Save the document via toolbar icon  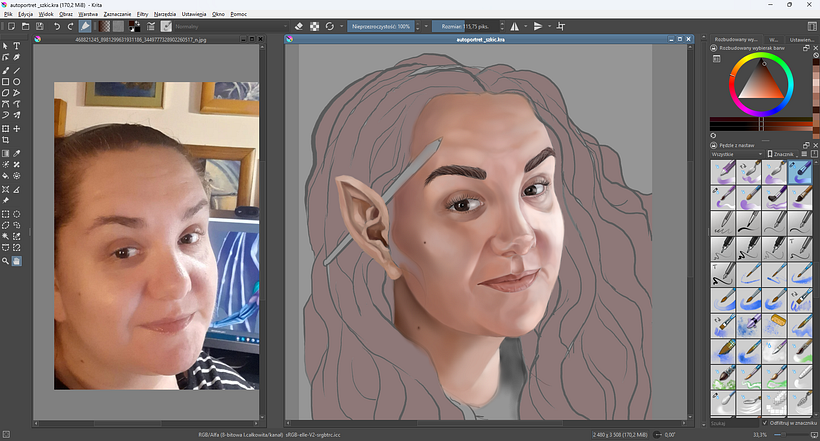[x=39, y=26]
